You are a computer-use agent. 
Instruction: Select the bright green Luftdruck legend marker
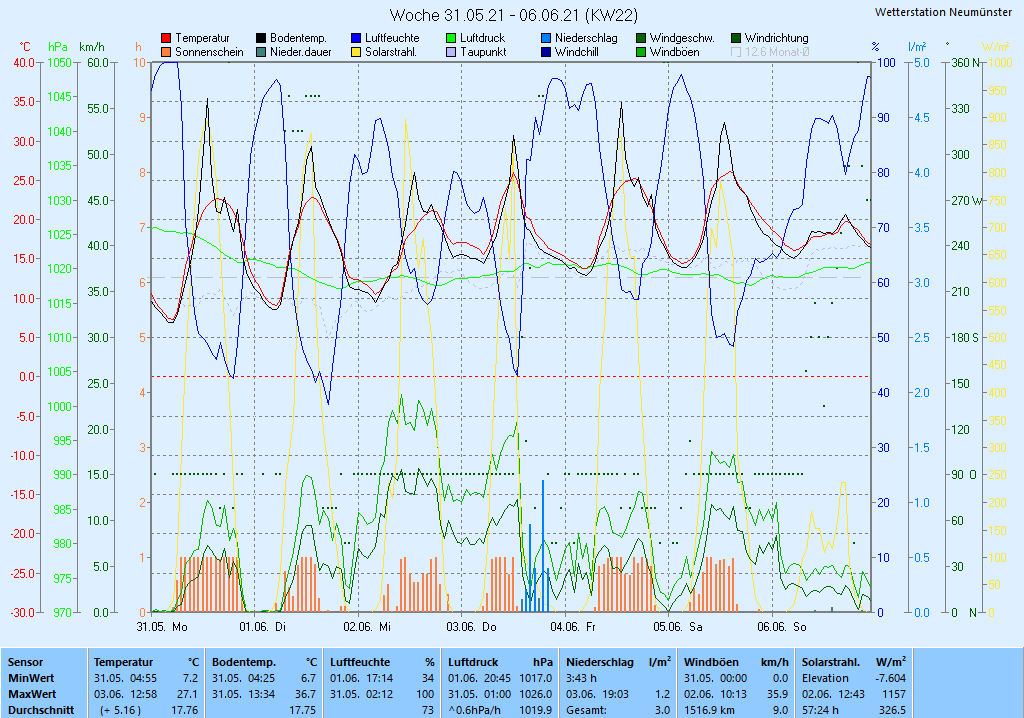point(451,38)
